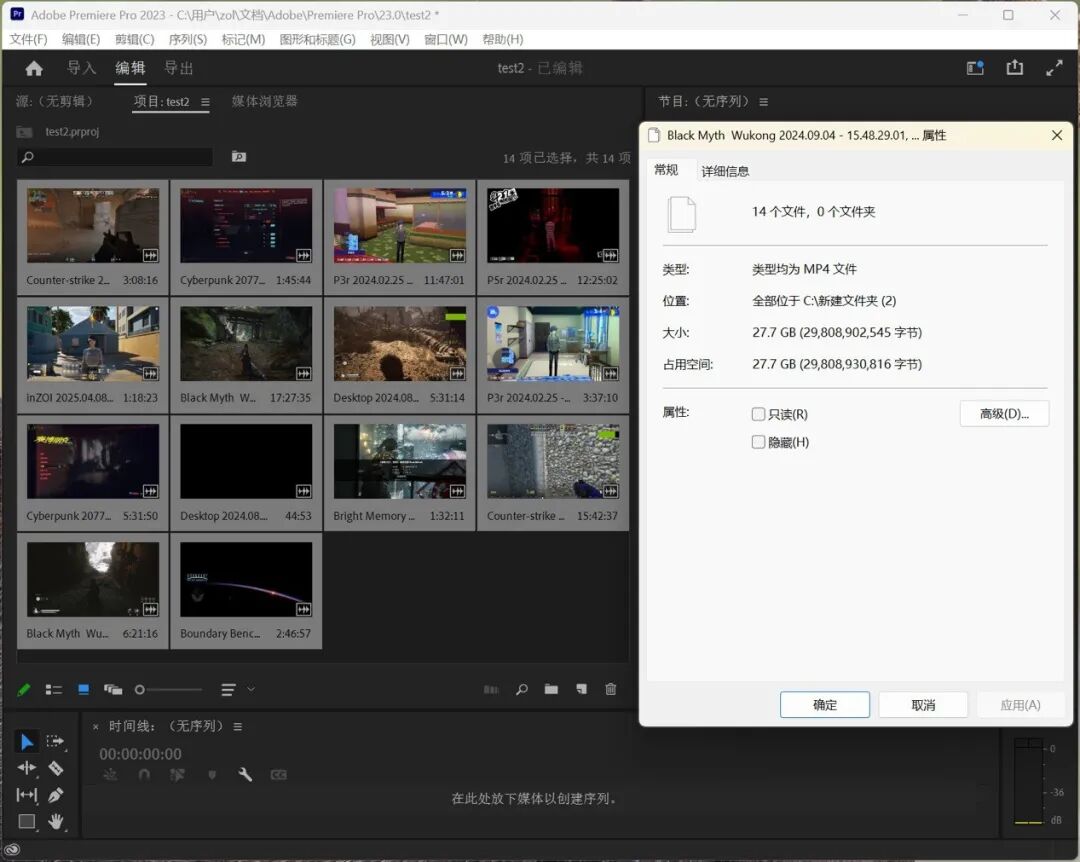Check the 只读(R) read-only checkbox
The image size is (1080, 862).
point(758,414)
